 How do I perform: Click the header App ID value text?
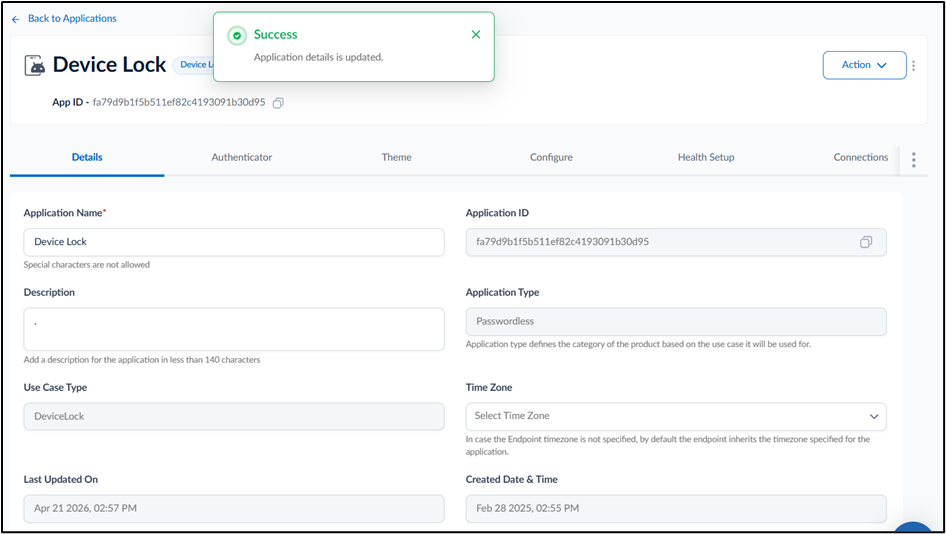pos(179,103)
